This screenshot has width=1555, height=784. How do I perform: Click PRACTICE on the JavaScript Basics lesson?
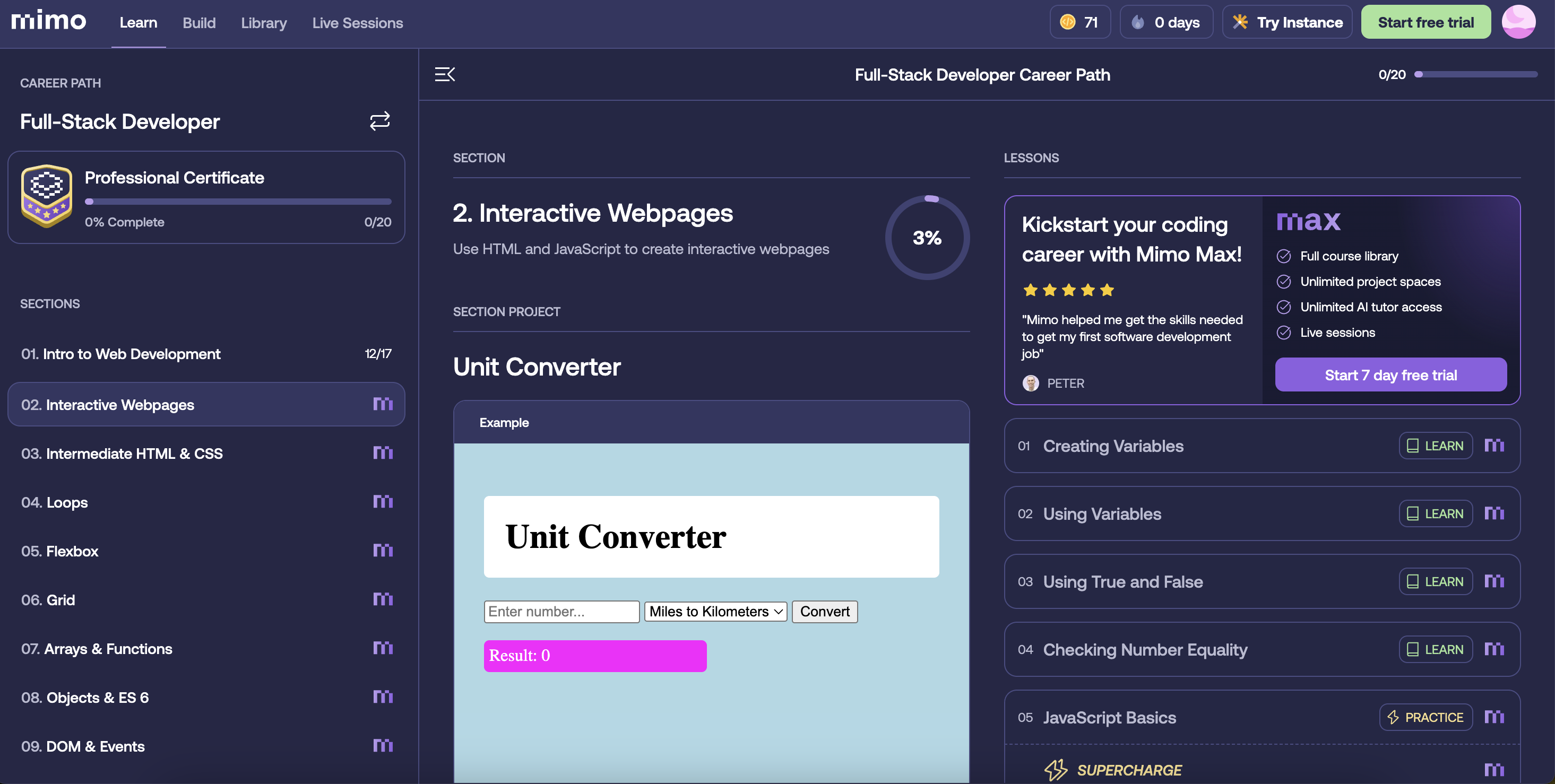(x=1426, y=717)
